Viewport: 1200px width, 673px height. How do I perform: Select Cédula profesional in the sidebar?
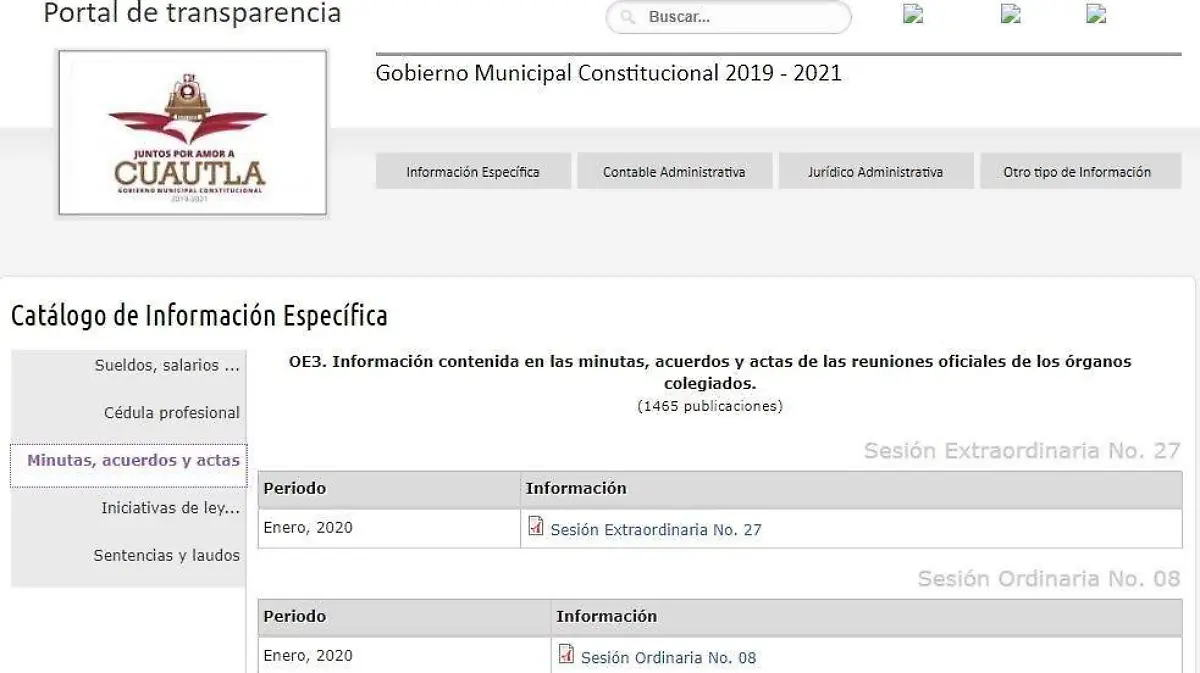pyautogui.click(x=171, y=413)
